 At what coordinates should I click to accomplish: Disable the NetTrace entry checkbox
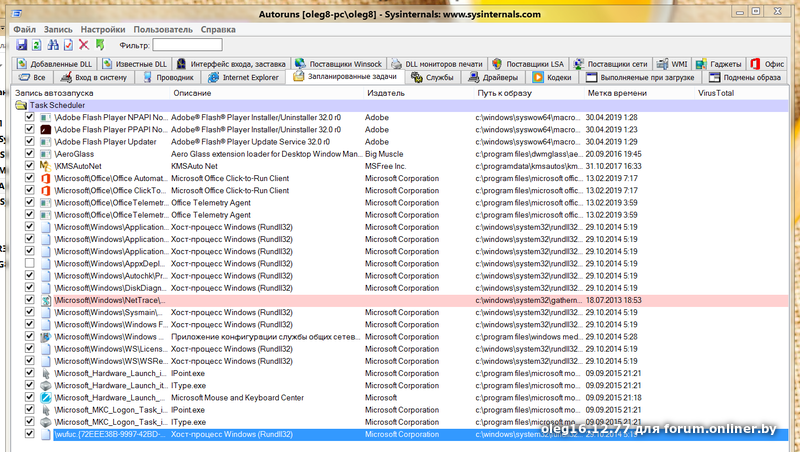[30, 300]
